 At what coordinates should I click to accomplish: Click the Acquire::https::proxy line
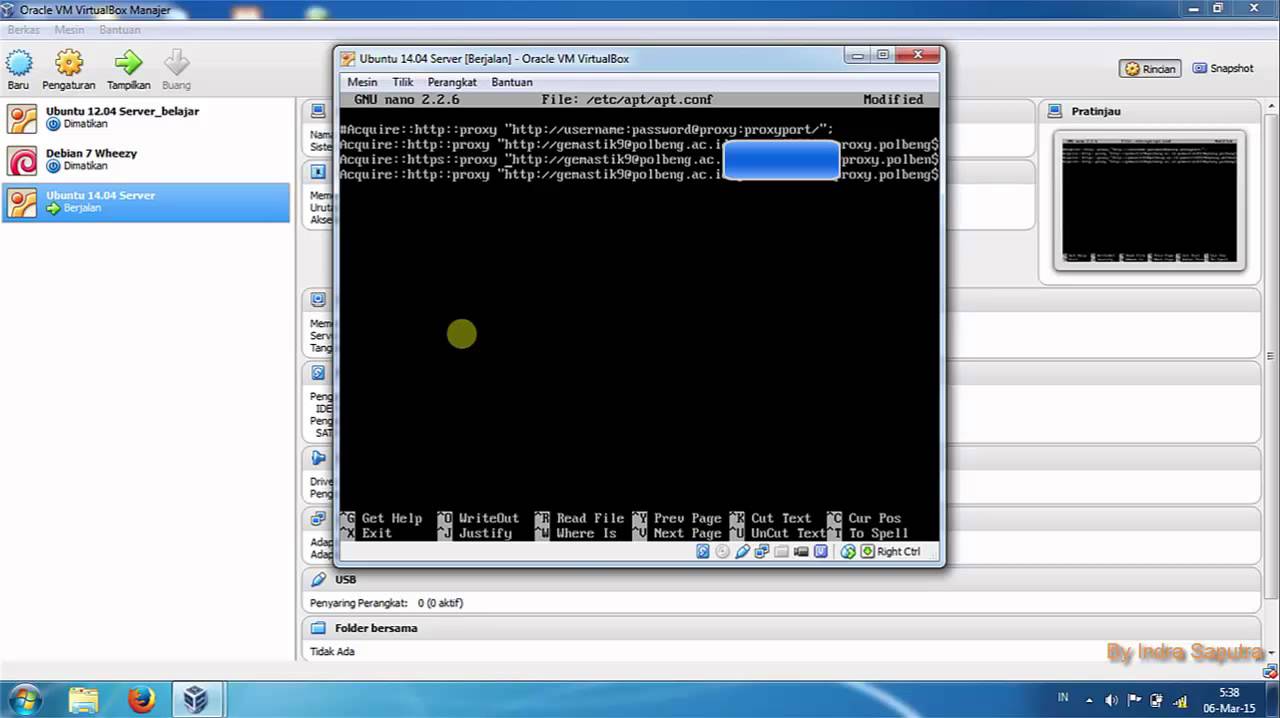tap(639, 160)
